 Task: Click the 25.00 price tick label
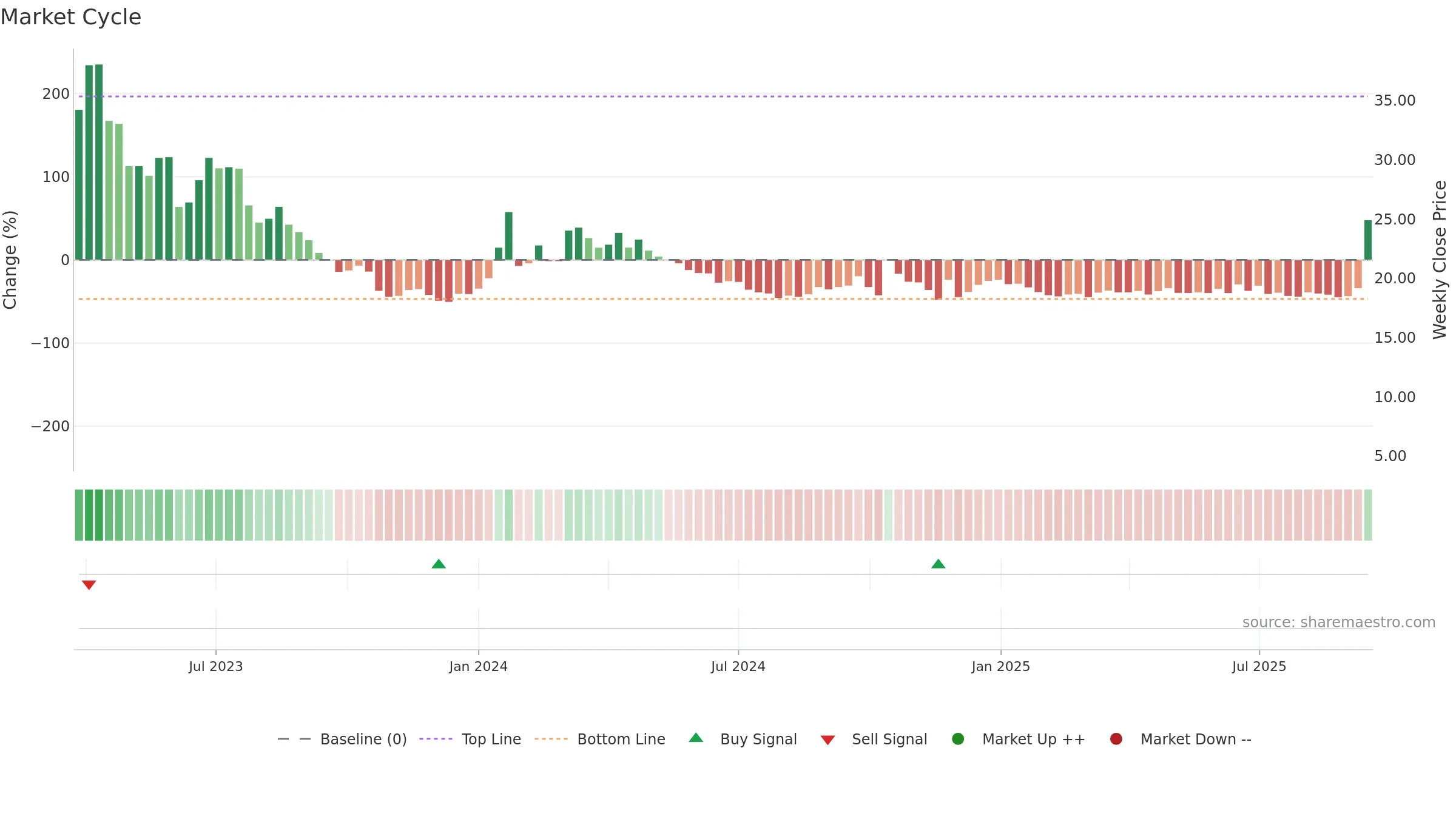pyautogui.click(x=1395, y=220)
